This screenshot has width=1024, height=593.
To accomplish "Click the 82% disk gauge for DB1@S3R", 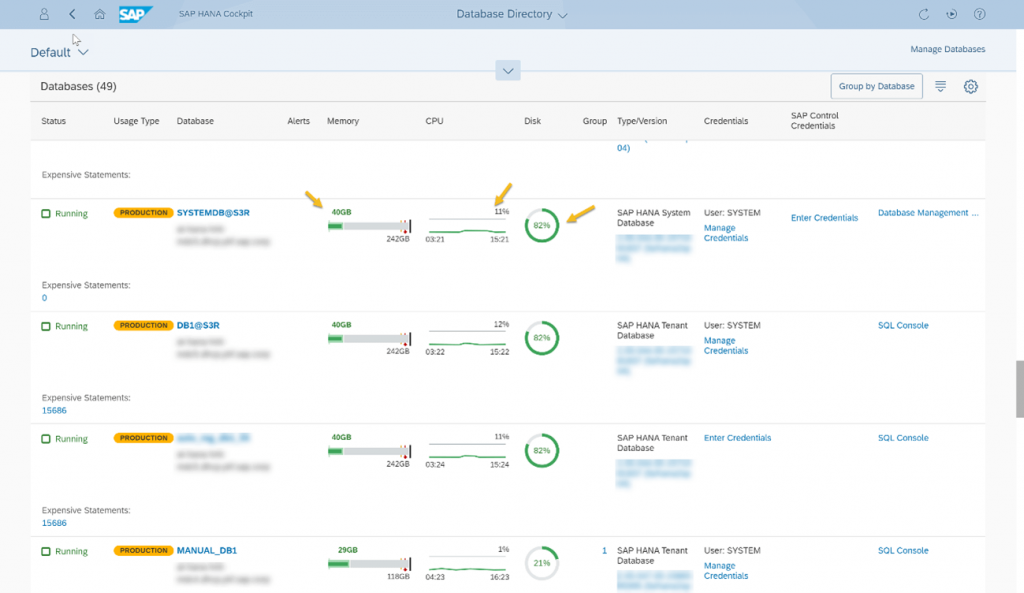I will pos(541,338).
